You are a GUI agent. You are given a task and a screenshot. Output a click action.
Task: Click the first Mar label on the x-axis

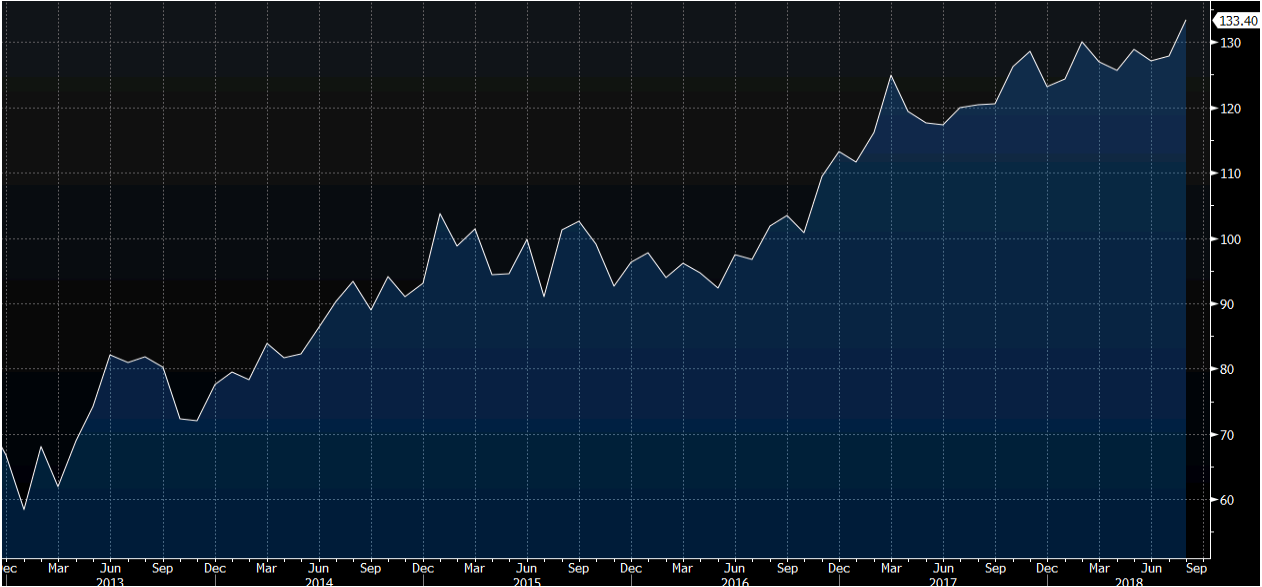[58, 568]
